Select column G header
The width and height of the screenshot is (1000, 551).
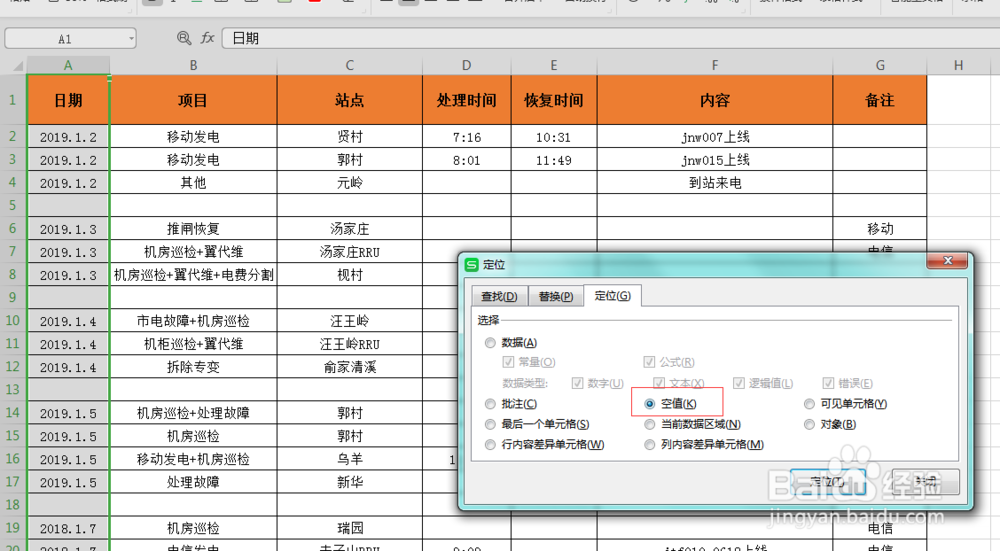coord(879,65)
